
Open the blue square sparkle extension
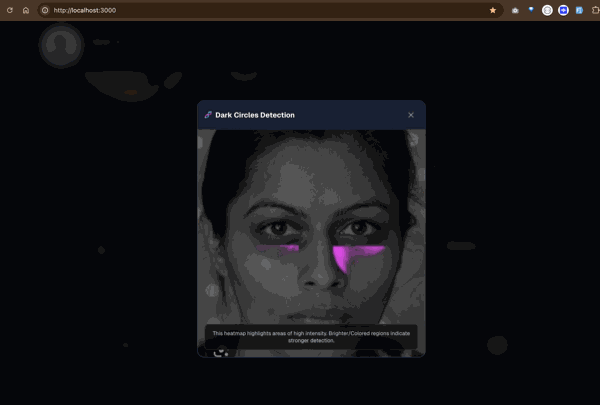click(x=563, y=10)
